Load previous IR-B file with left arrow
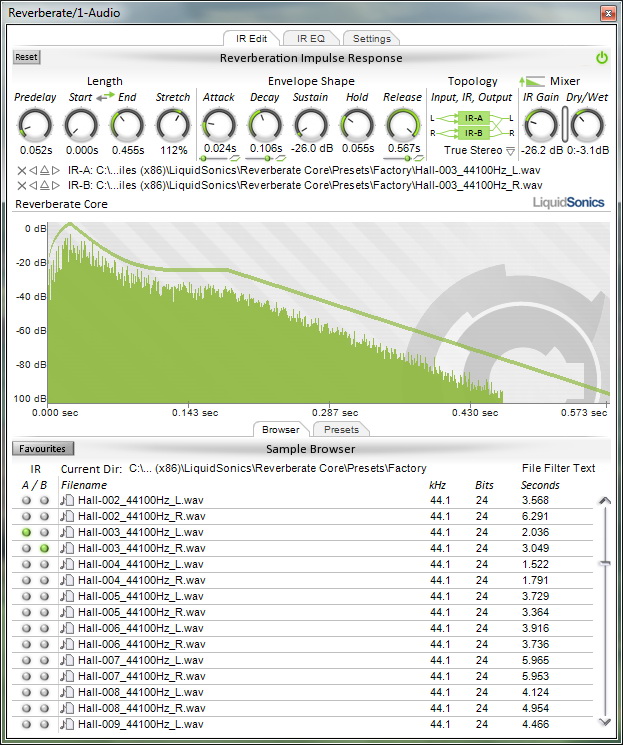Screen dimensions: 623x745 (33, 185)
